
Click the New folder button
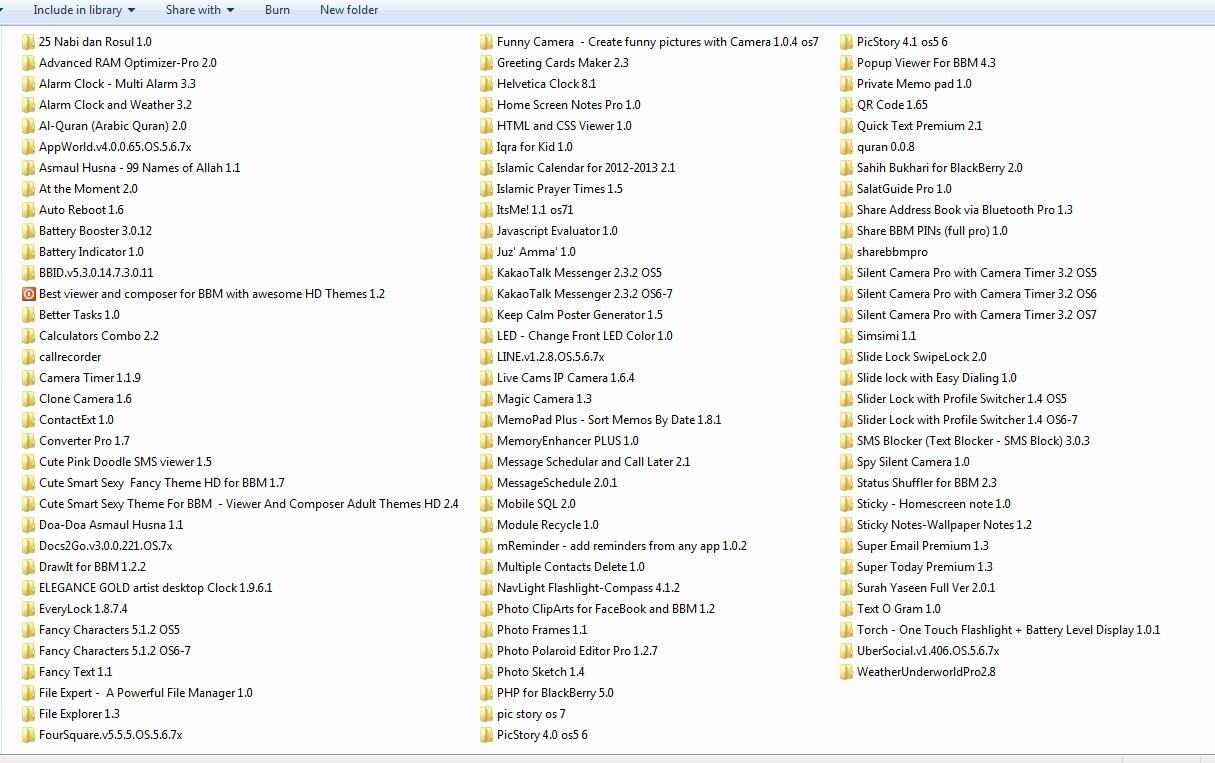point(349,10)
